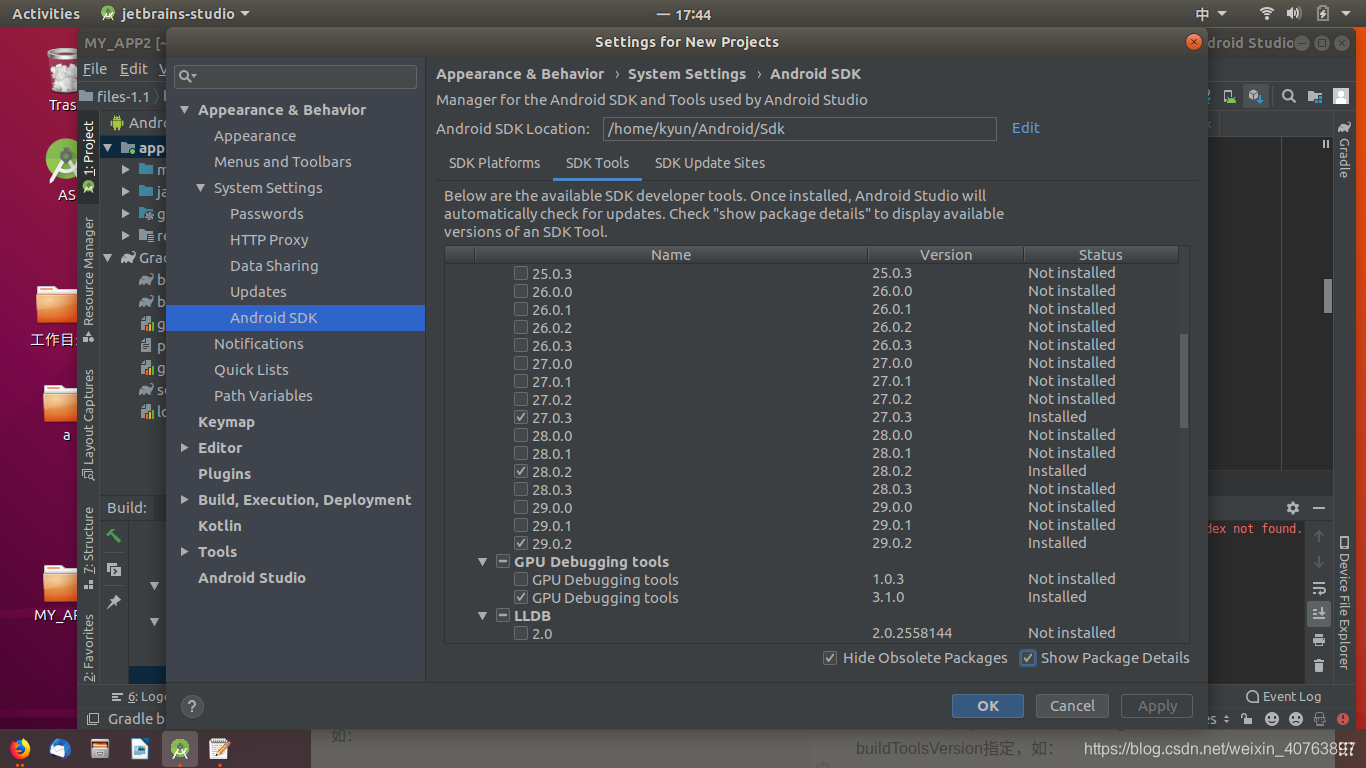Open the Plugins settings page
Viewport: 1366px width, 768px height.
click(x=224, y=474)
